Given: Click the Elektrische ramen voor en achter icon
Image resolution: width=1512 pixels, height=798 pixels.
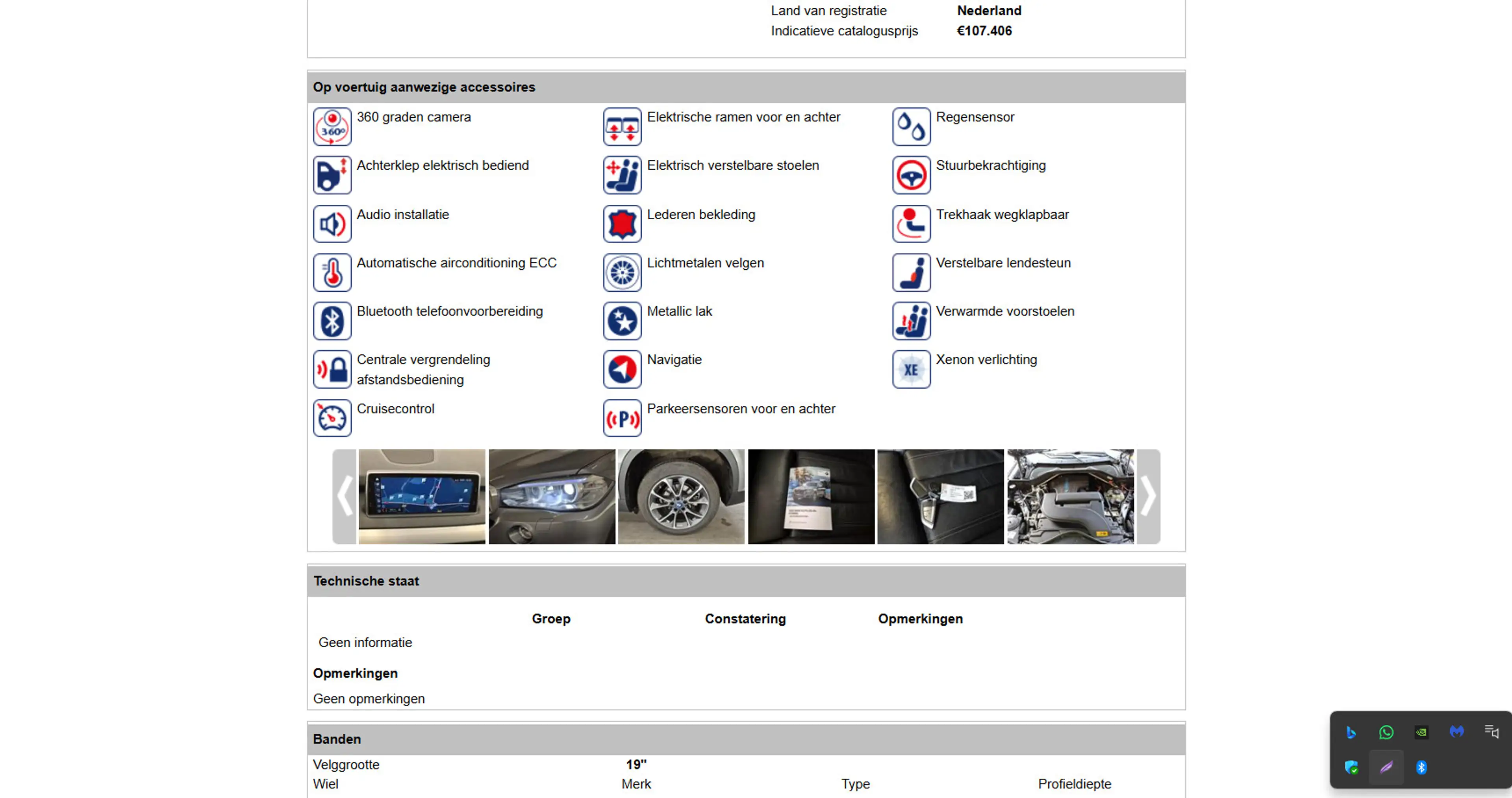Looking at the screenshot, I should (x=622, y=126).
